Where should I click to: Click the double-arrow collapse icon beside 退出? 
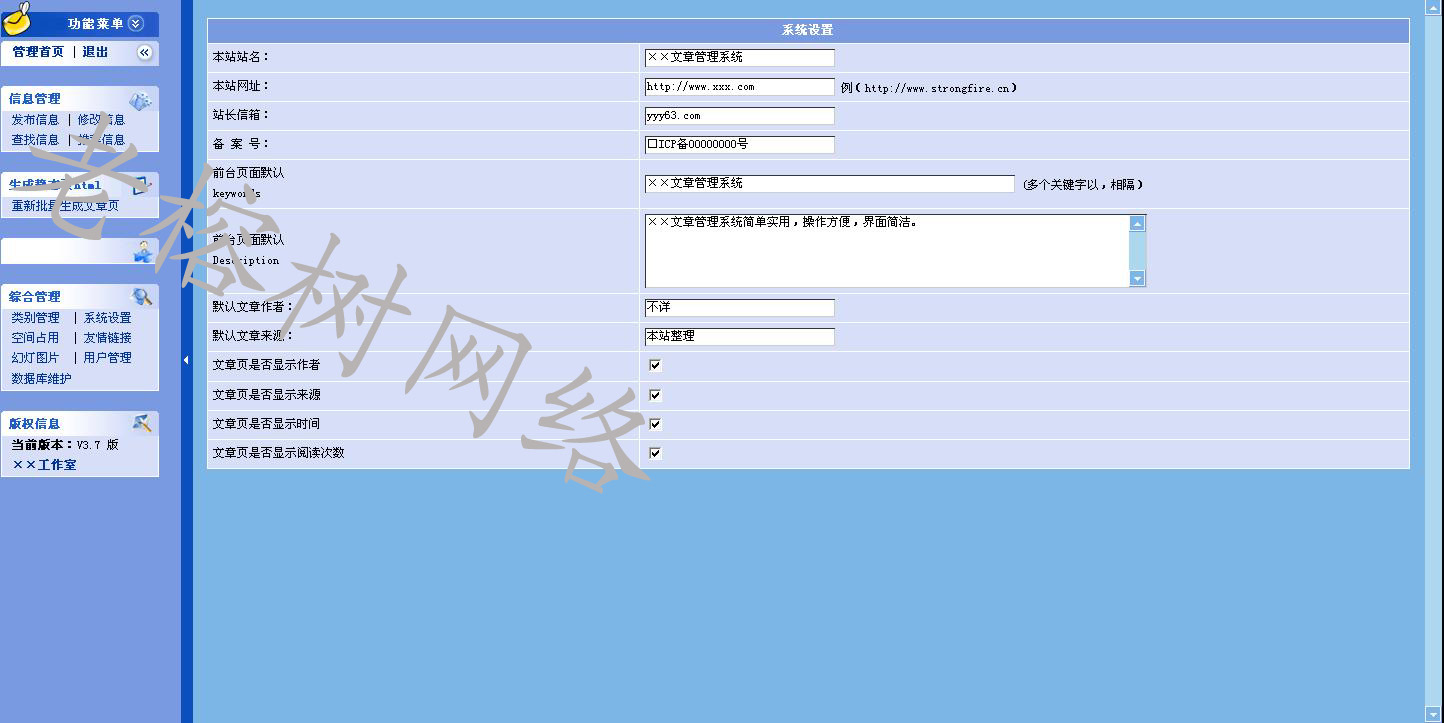[144, 52]
